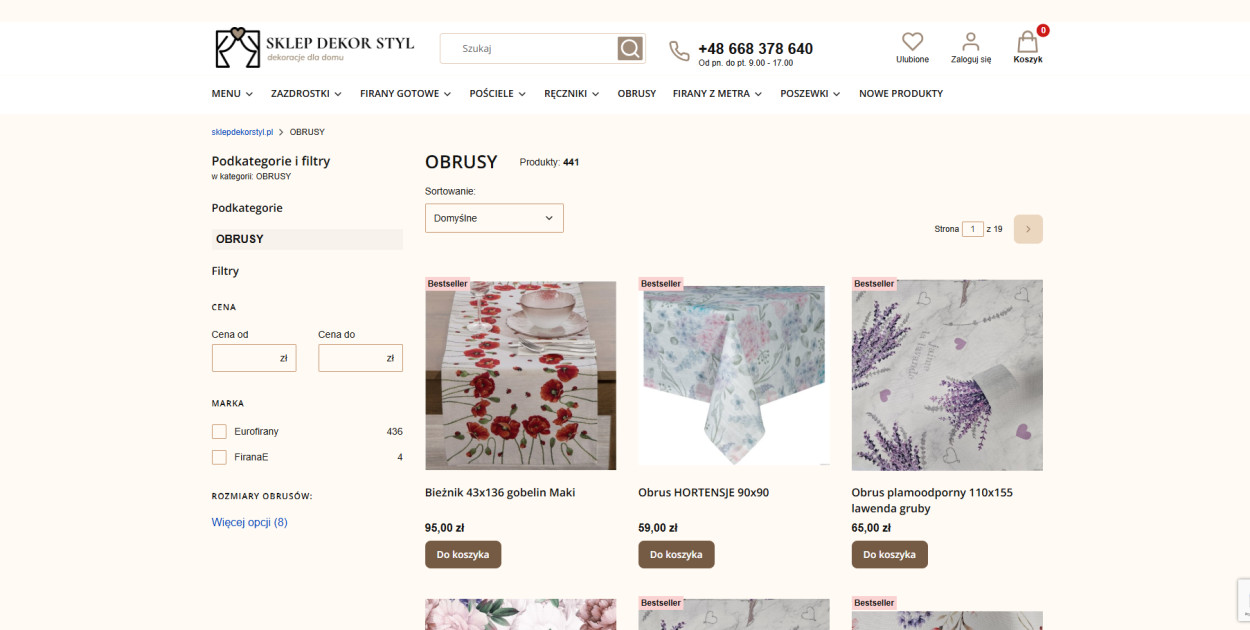Viewport: 1250px width, 630px height.
Task: Click the heart badge showing 0
Action: click(1041, 31)
